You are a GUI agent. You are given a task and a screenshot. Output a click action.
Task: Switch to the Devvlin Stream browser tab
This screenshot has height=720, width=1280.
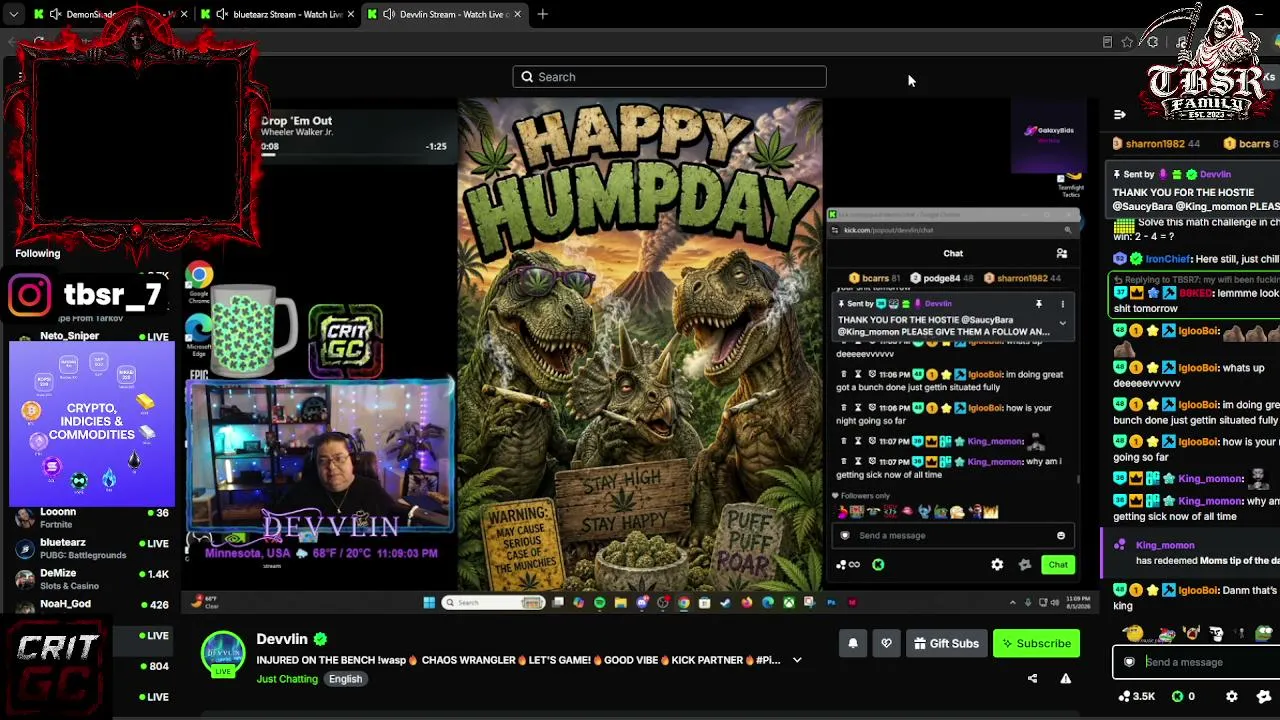pyautogui.click(x=445, y=14)
